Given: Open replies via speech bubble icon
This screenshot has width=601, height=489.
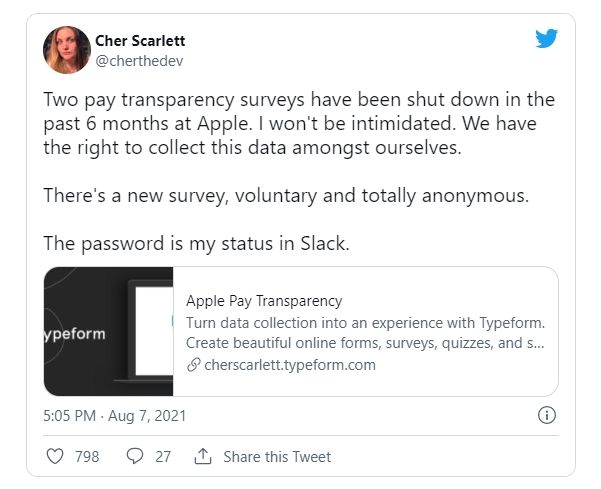Looking at the screenshot, I should click(136, 457).
